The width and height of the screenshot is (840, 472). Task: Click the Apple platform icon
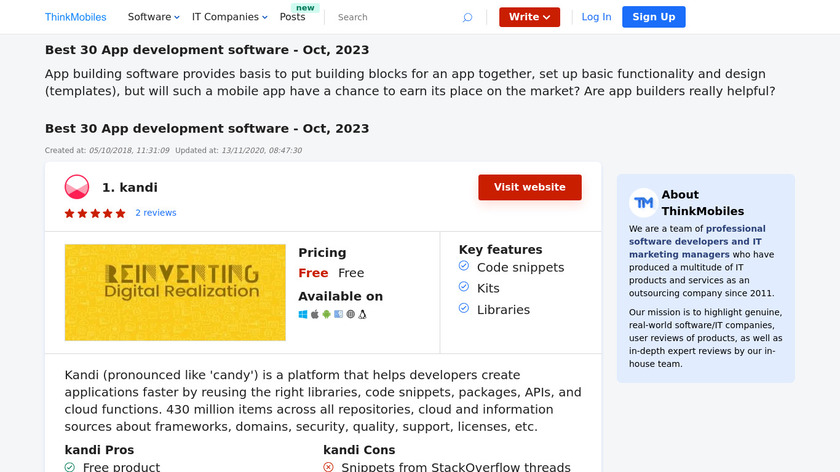(x=315, y=314)
